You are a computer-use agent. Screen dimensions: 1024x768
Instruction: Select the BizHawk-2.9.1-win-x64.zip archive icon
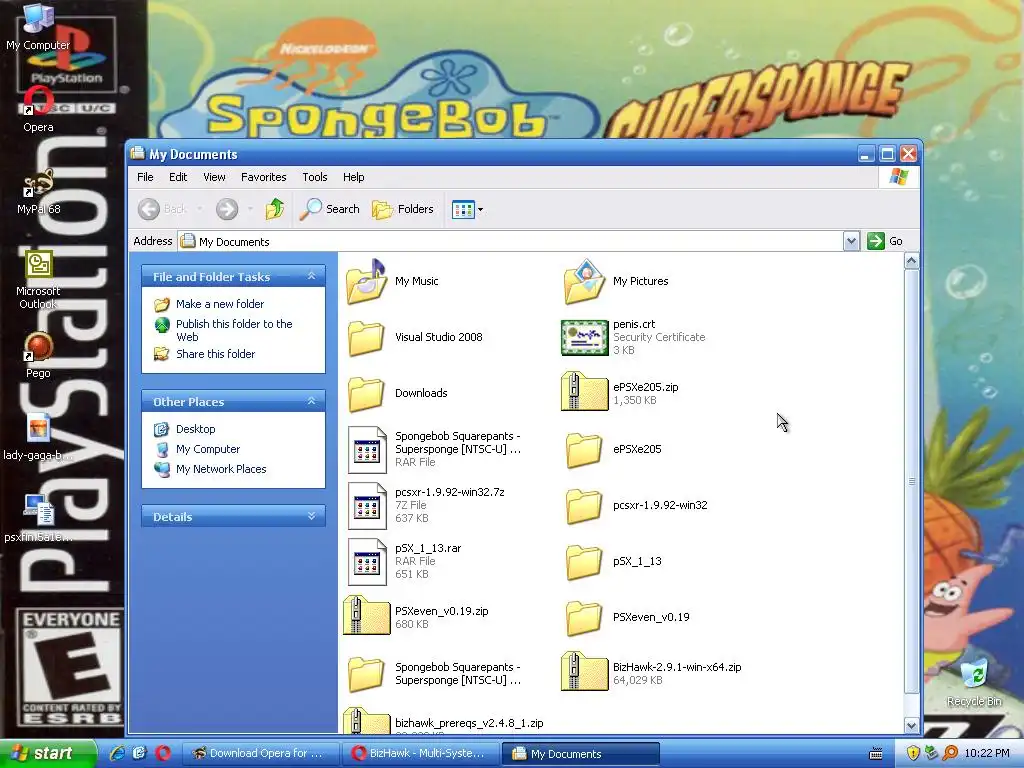[x=584, y=671]
